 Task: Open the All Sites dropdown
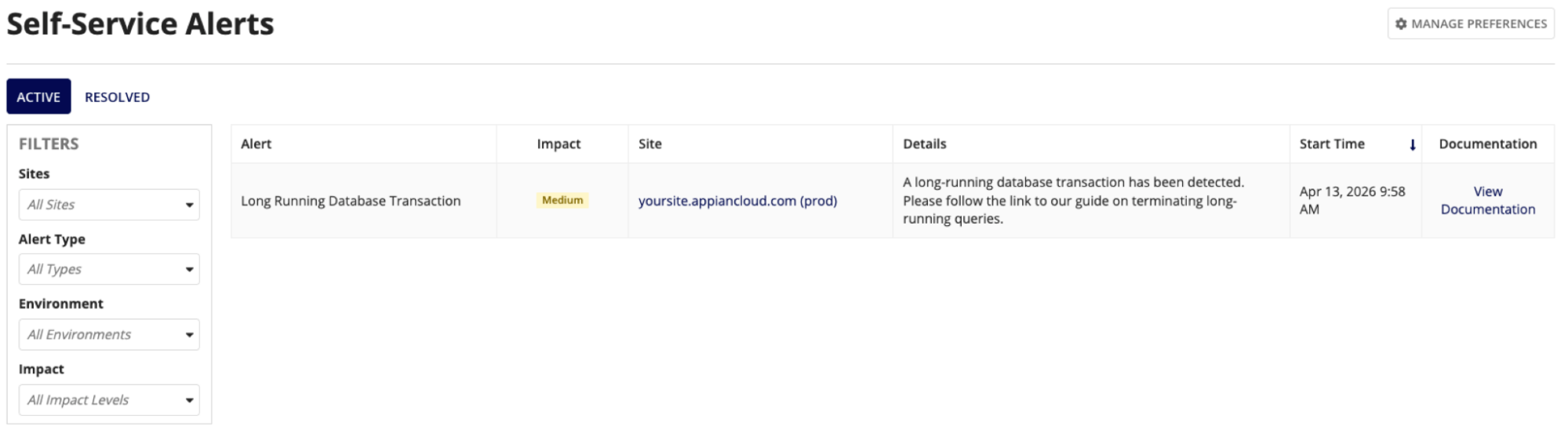(x=109, y=205)
